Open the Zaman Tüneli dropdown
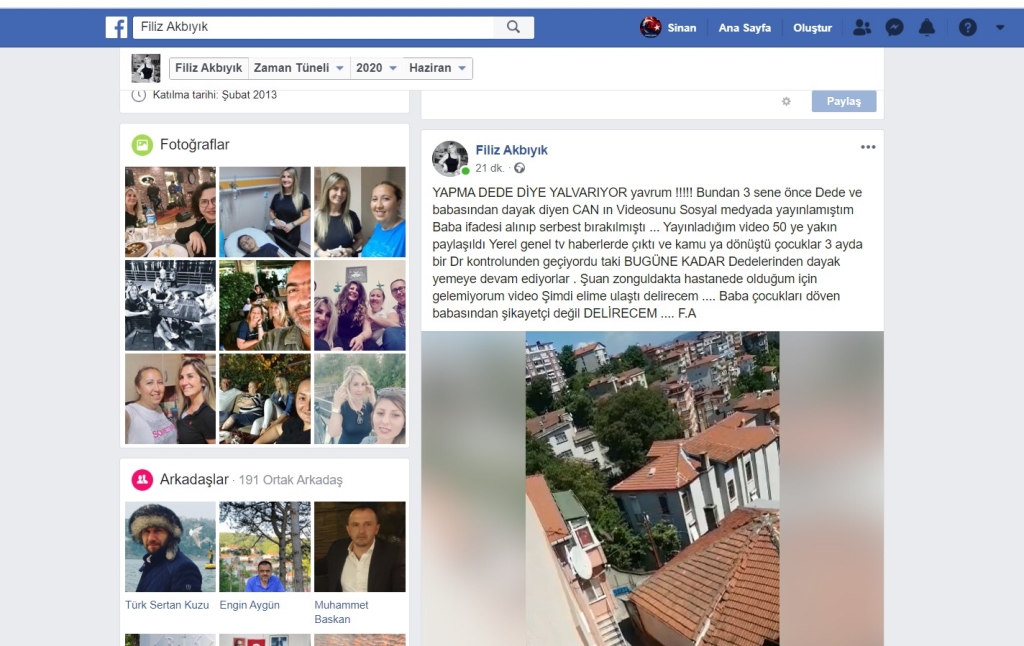Viewport: 1024px width, 646px height. pos(299,68)
